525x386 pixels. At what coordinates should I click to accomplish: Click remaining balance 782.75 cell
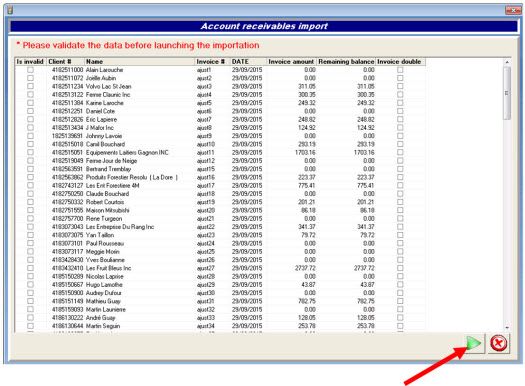[365, 301]
